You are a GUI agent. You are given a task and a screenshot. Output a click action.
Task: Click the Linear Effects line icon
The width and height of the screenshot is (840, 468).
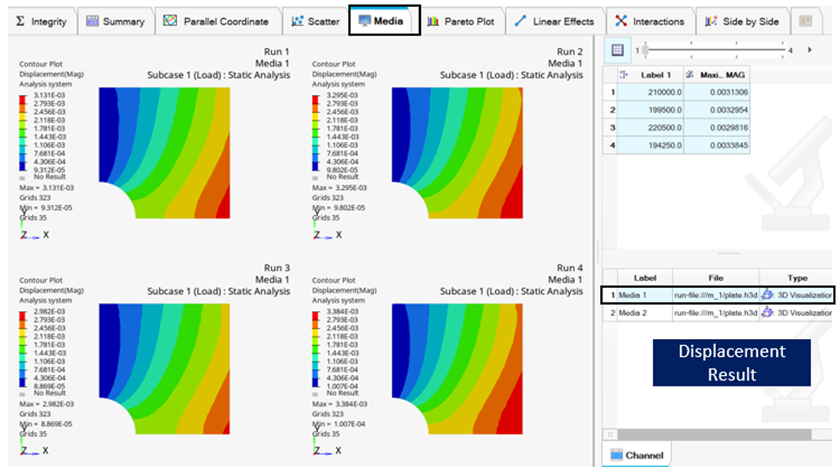click(x=520, y=21)
